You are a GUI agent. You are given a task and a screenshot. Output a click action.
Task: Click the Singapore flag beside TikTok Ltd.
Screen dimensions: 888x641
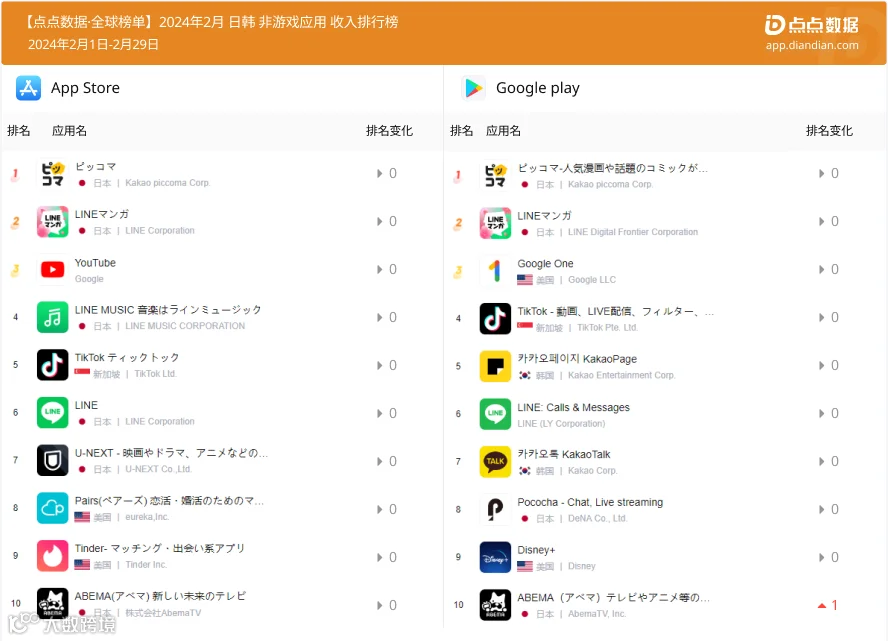(82, 373)
